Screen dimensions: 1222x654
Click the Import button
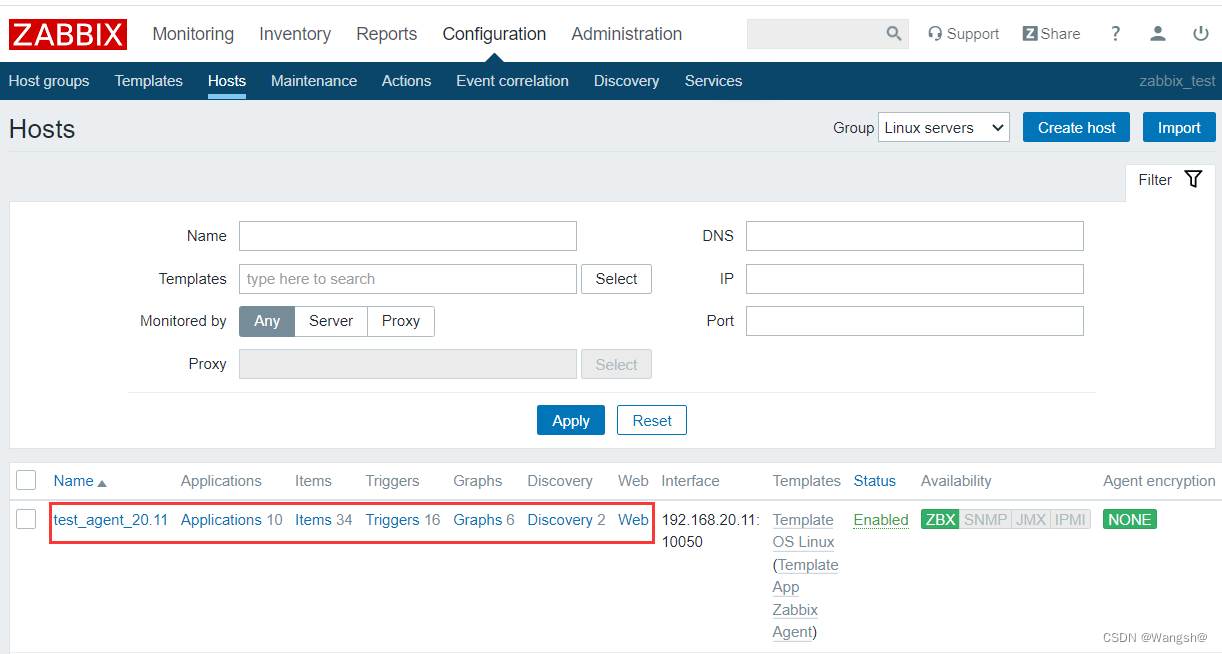tap(1179, 128)
